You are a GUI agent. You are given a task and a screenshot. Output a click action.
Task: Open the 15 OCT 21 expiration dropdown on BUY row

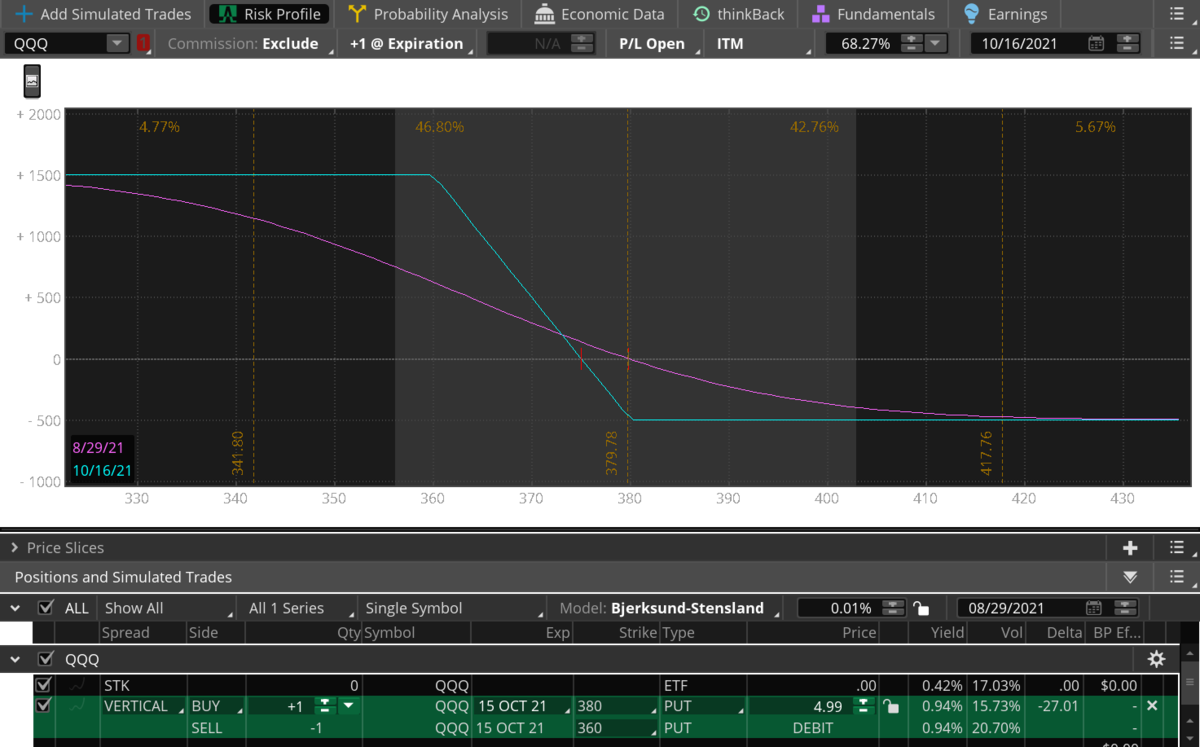521,706
